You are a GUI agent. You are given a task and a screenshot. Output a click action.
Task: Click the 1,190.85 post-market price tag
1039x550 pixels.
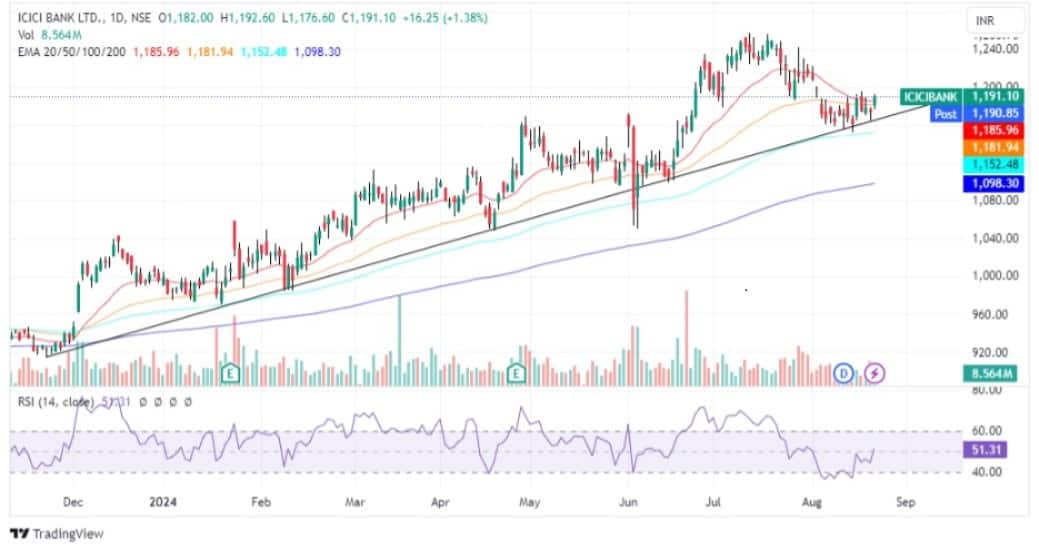[993, 114]
